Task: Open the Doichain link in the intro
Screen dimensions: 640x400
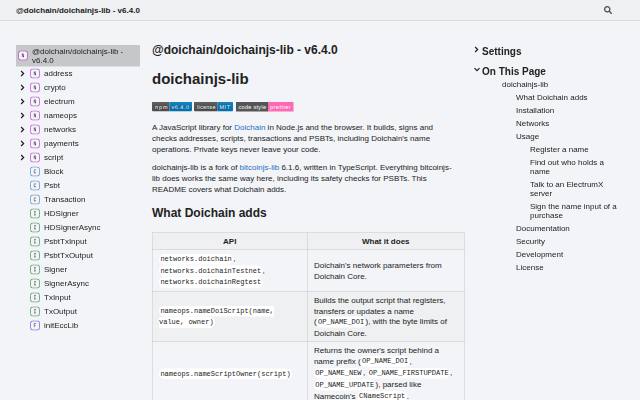Action: click(x=250, y=127)
